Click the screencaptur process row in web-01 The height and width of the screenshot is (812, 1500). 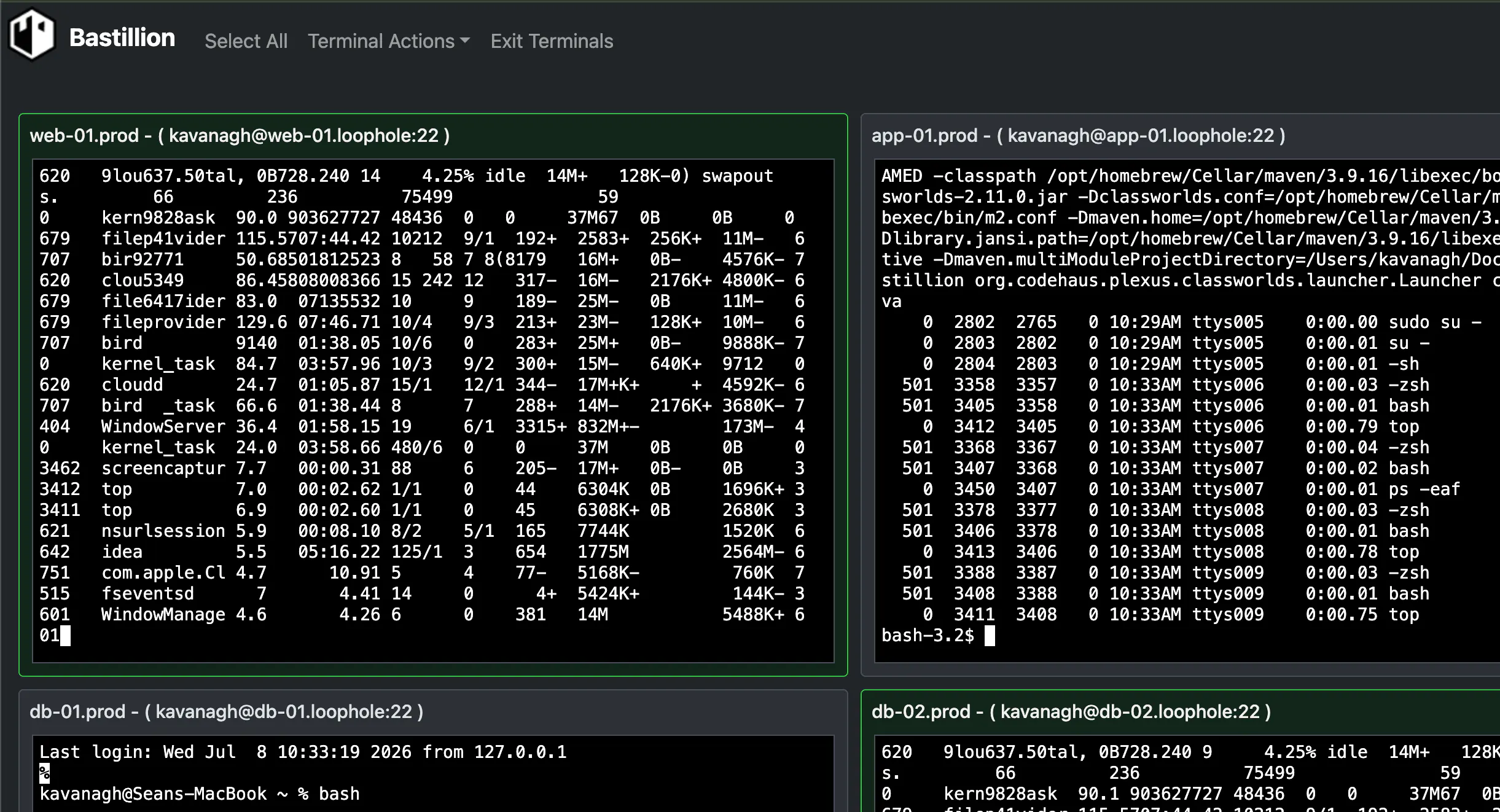[422, 468]
